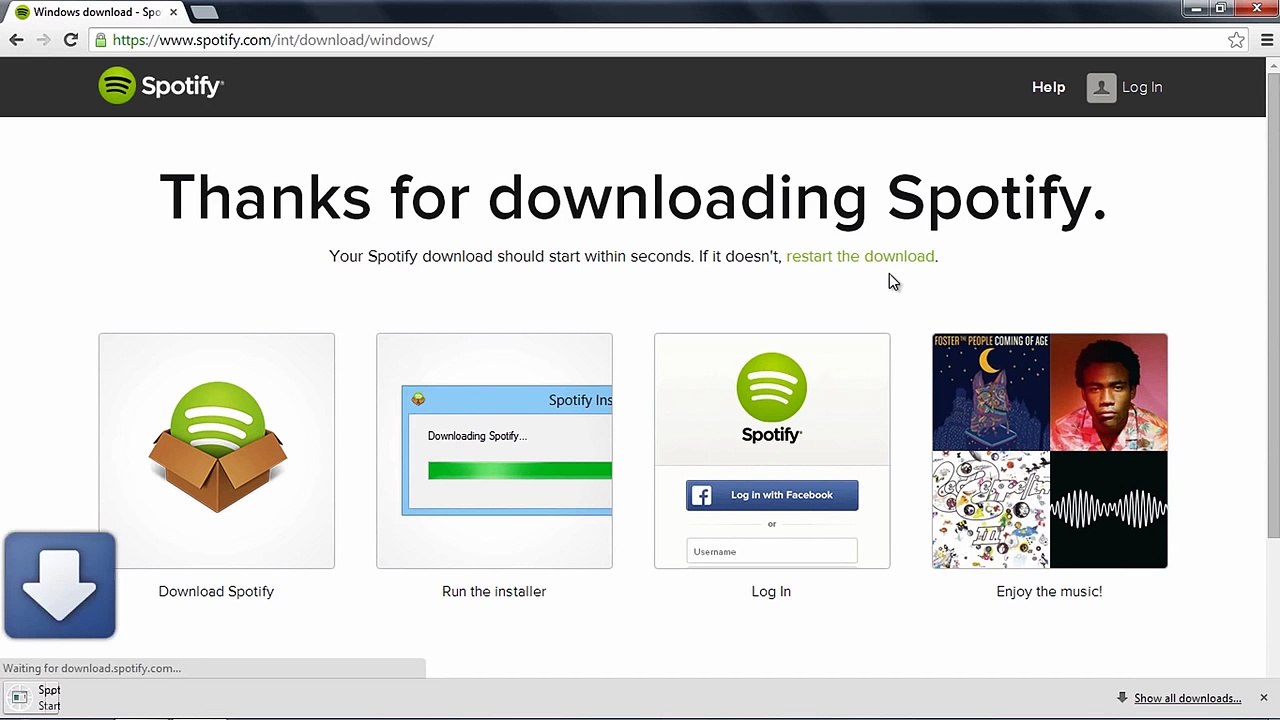Open the Chrome menu hamburger icon
This screenshot has width=1280, height=720.
pos(1267,40)
